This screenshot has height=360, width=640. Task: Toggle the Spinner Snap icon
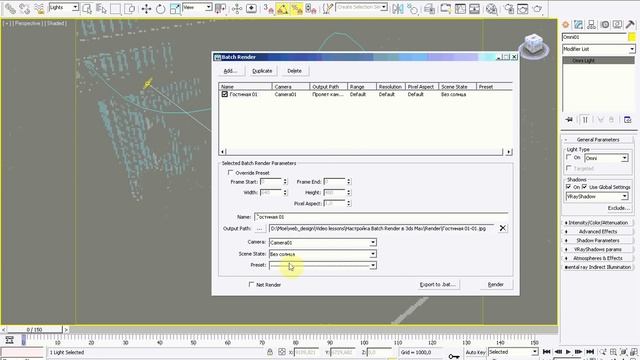tap(311, 9)
